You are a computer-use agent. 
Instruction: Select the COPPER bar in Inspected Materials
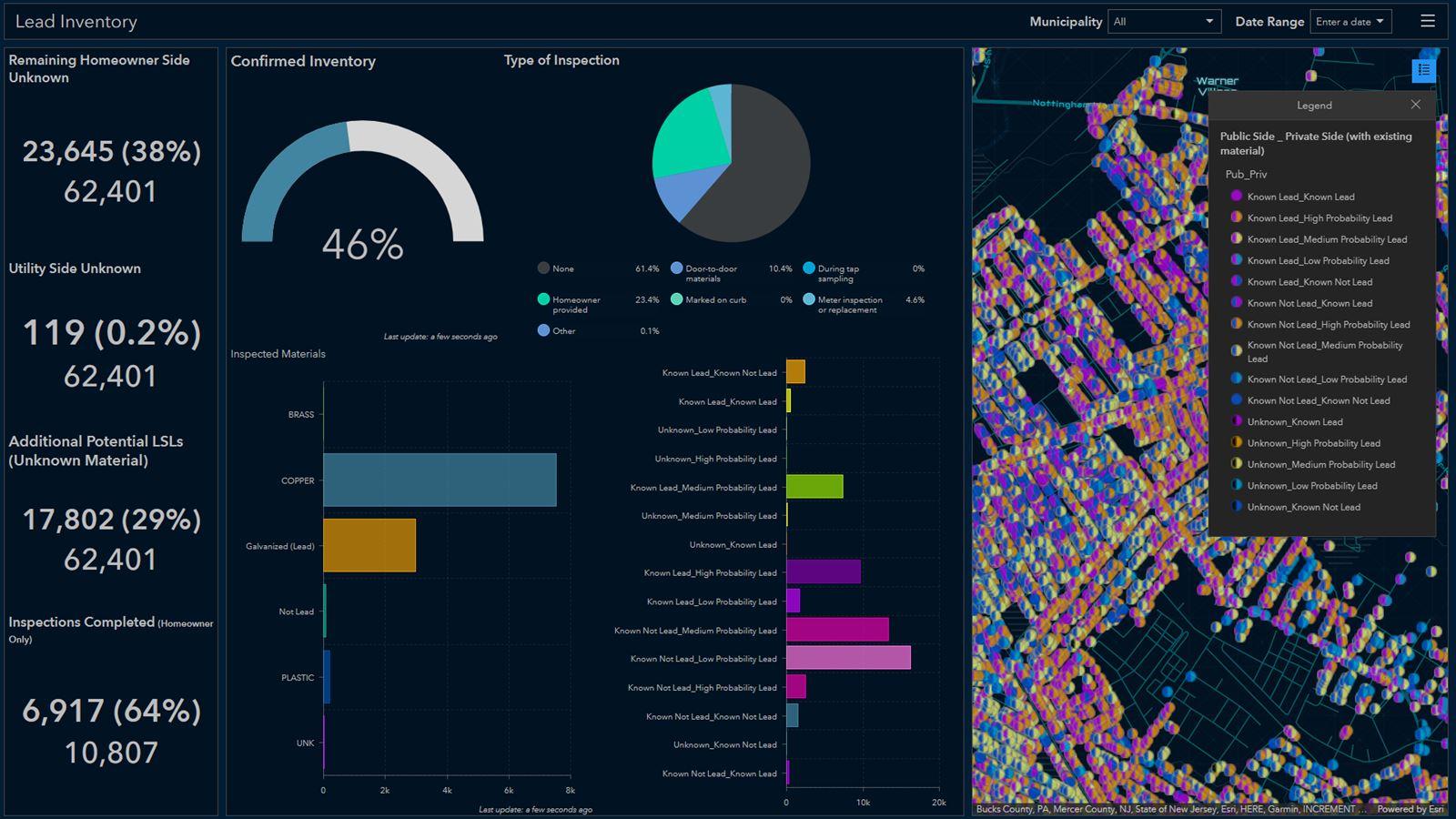(440, 480)
